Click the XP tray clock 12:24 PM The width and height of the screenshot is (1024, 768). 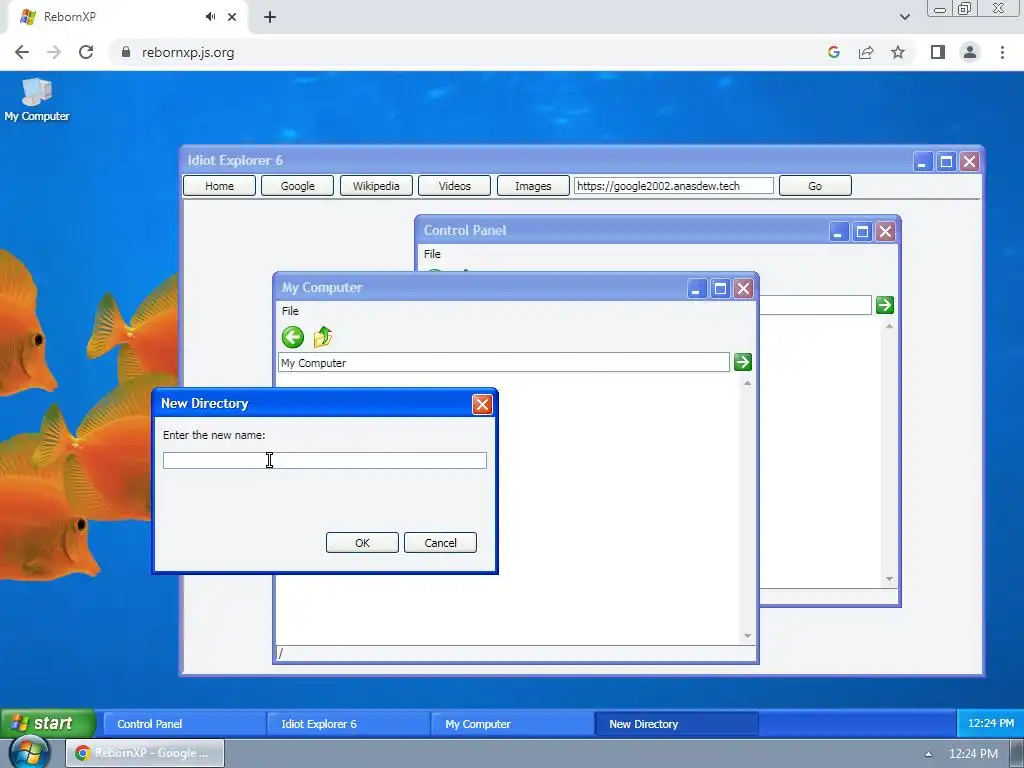(x=991, y=723)
